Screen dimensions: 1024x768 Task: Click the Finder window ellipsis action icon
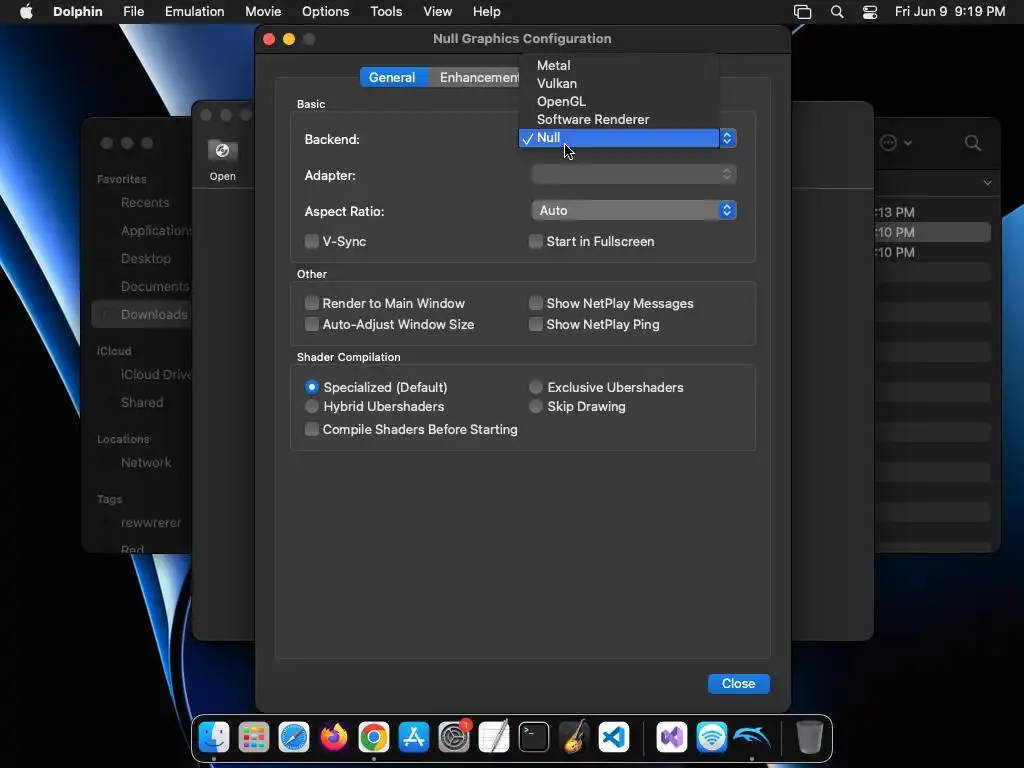pos(888,142)
